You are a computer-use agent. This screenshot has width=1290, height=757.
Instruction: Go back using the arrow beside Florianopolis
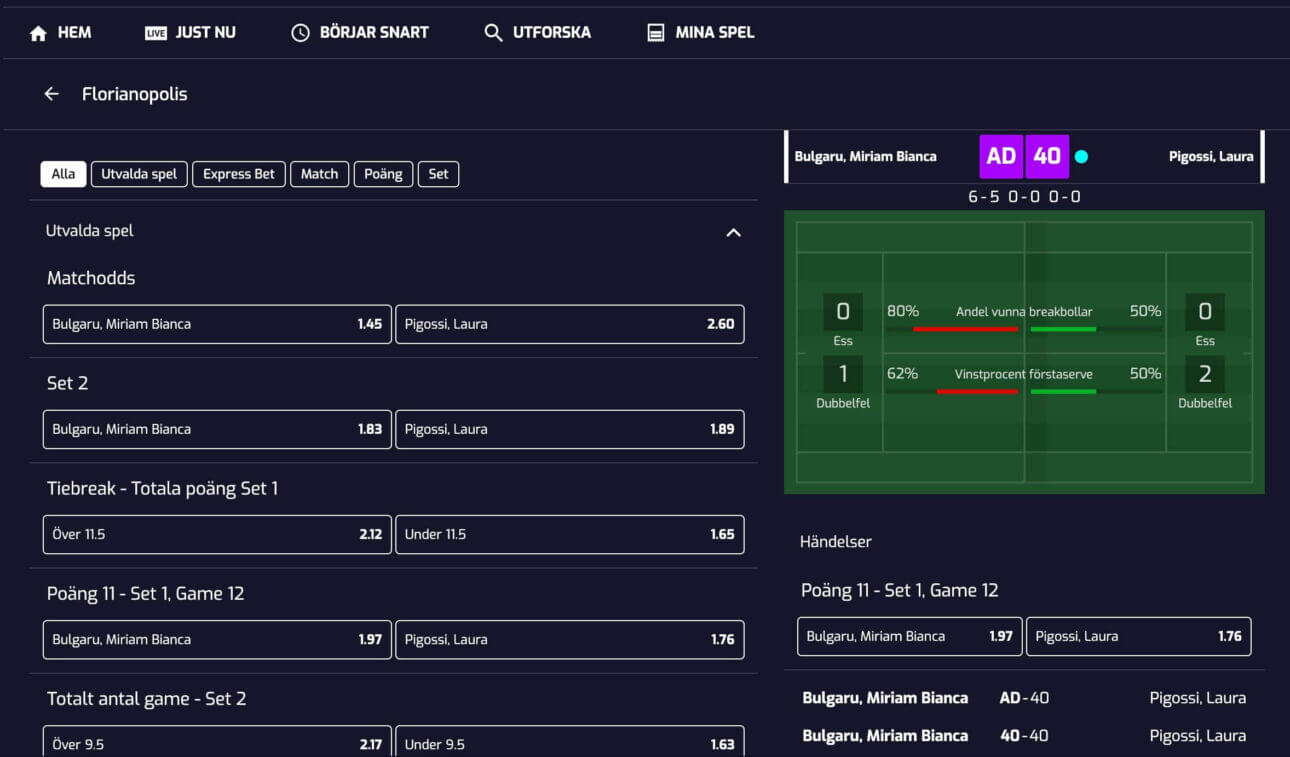[52, 94]
